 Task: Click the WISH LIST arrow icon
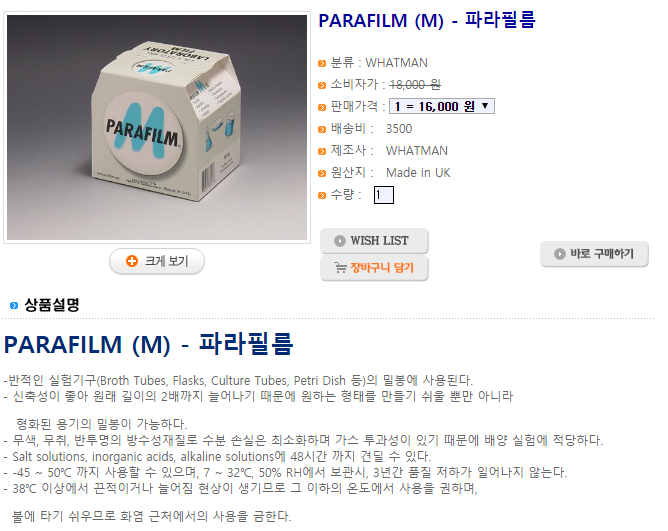(x=340, y=241)
